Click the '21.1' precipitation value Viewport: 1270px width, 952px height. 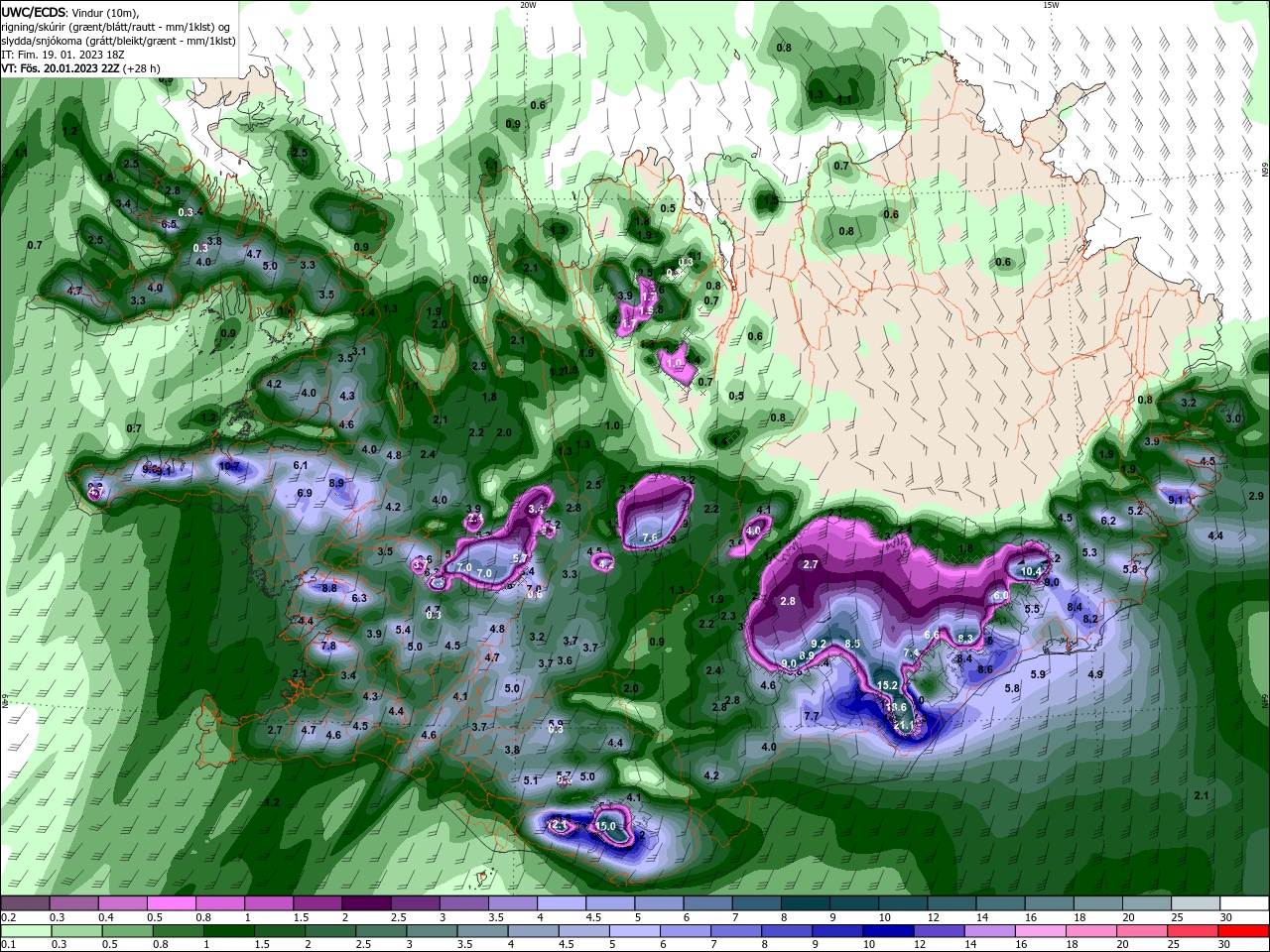click(x=903, y=726)
